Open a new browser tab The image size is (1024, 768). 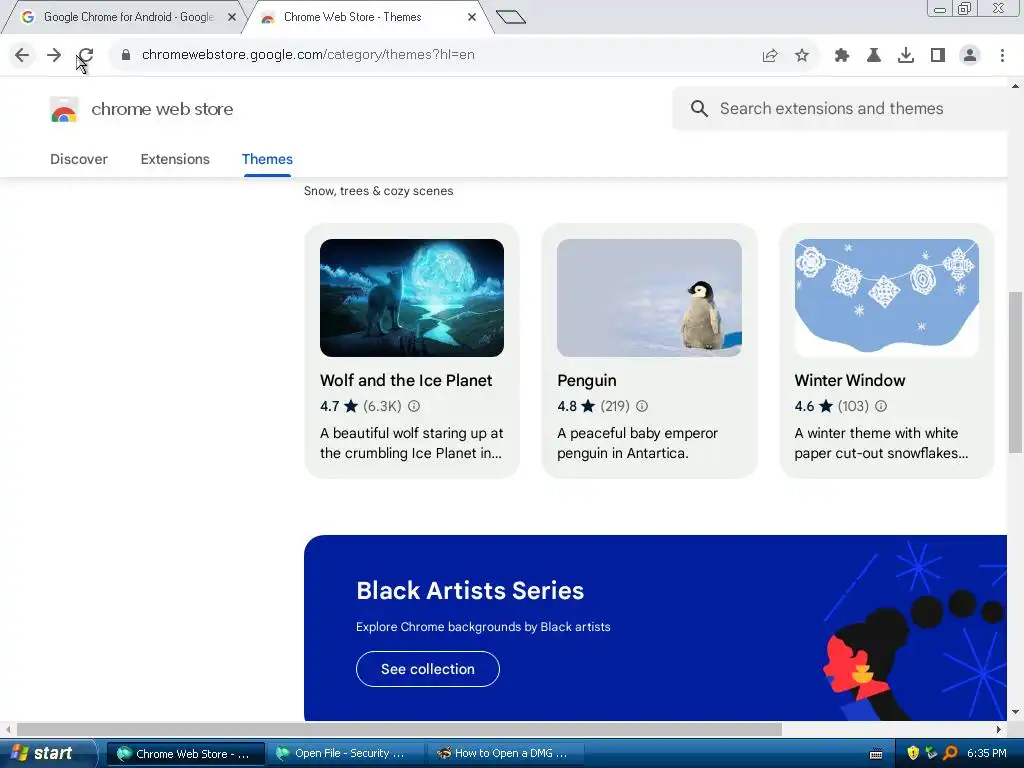coord(511,17)
